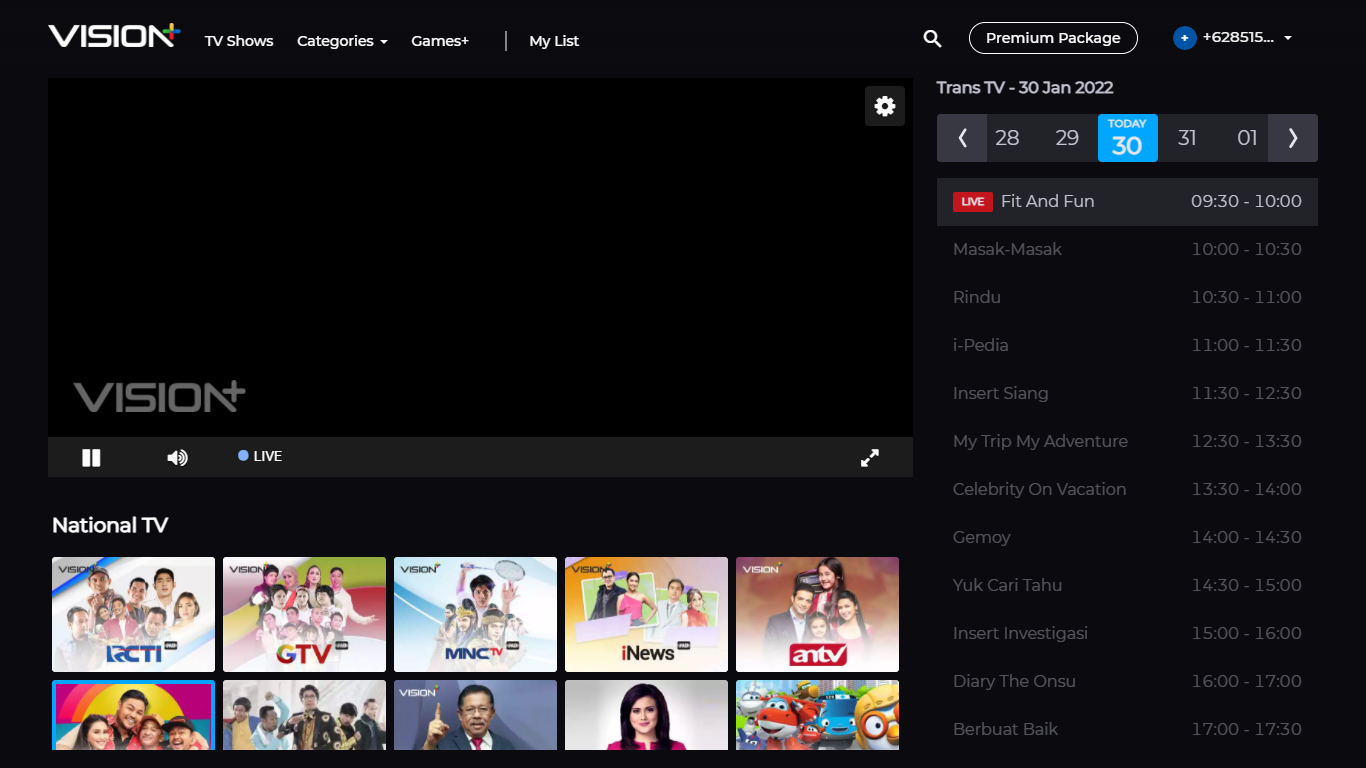Click the red LIVE badge beside Fit And Fun
The height and width of the screenshot is (768, 1366).
[972, 201]
